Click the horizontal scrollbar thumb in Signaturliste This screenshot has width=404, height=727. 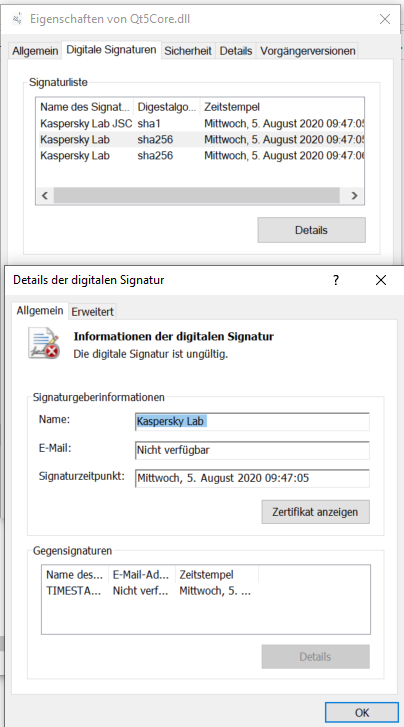click(197, 195)
